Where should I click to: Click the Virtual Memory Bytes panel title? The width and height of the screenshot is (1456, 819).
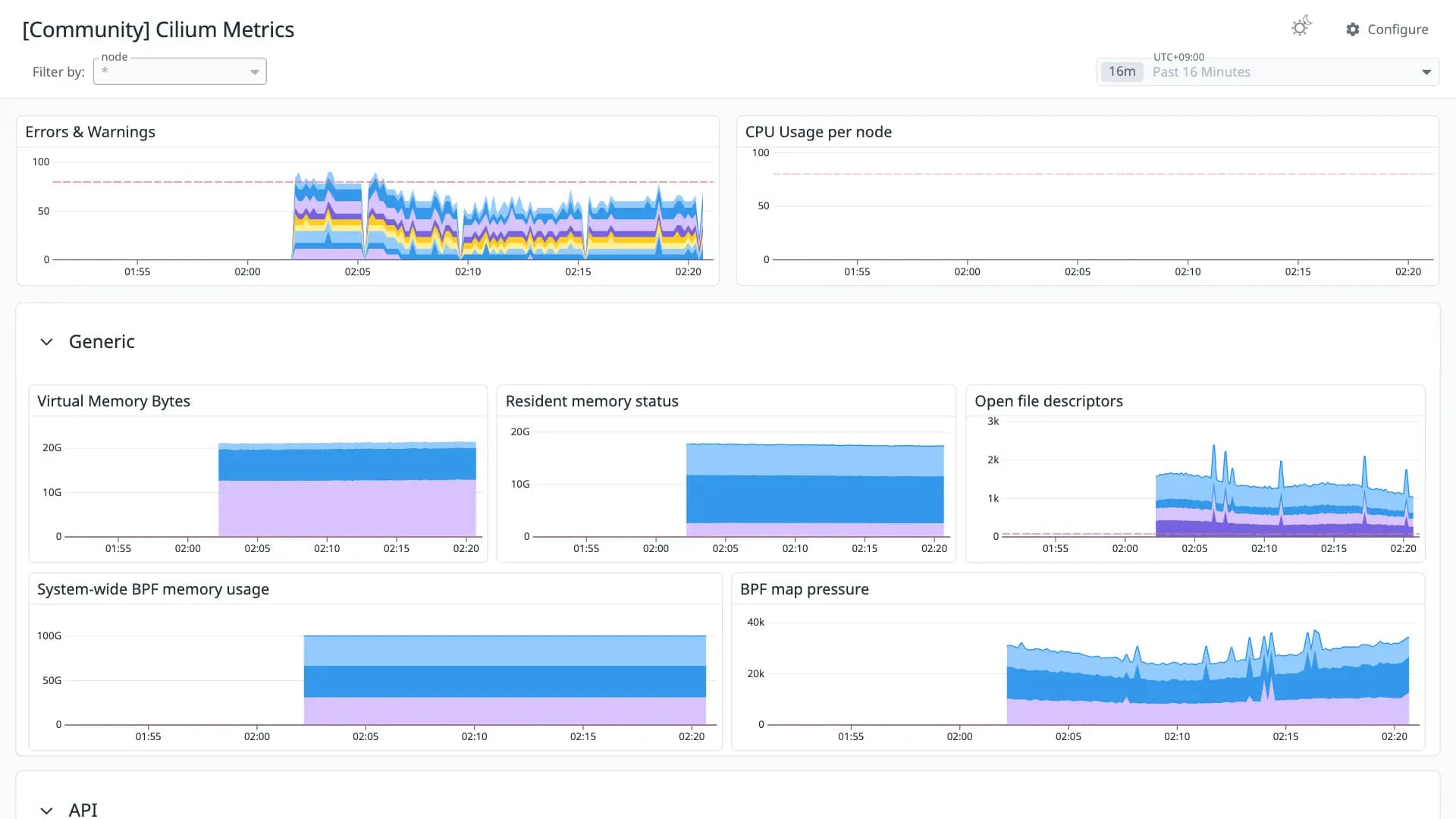114,401
